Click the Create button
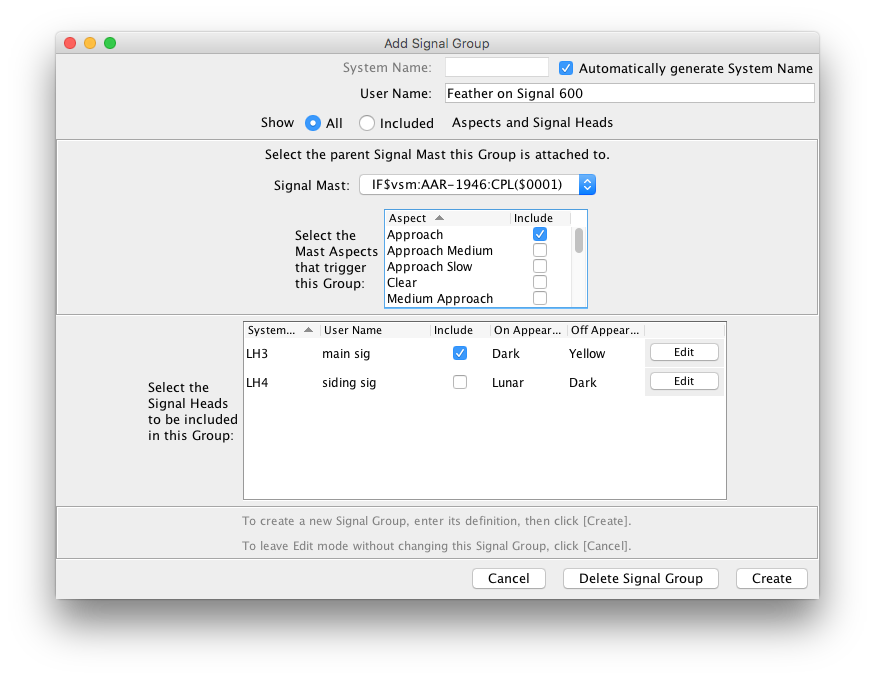875x679 pixels. [771, 578]
